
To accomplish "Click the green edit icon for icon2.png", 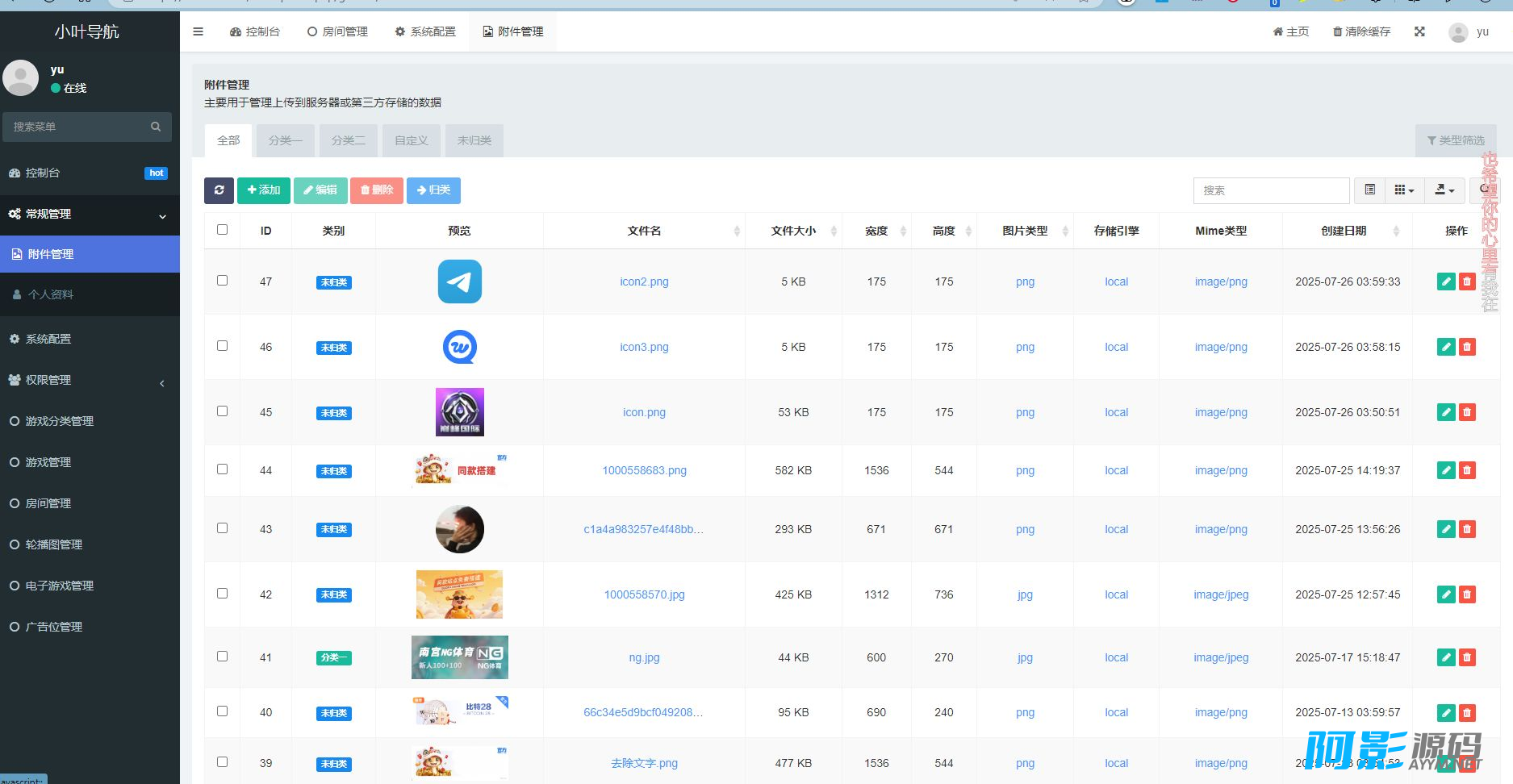I will point(1446,281).
